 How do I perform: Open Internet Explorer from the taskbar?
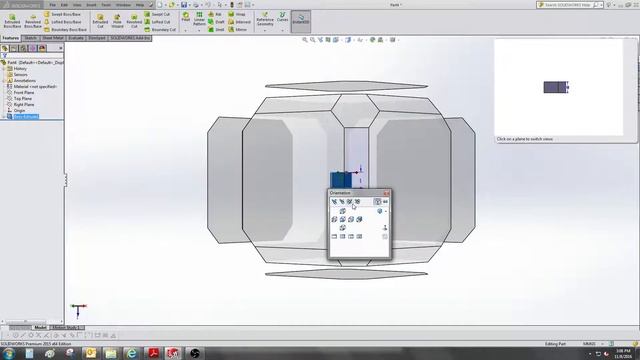click(131, 353)
